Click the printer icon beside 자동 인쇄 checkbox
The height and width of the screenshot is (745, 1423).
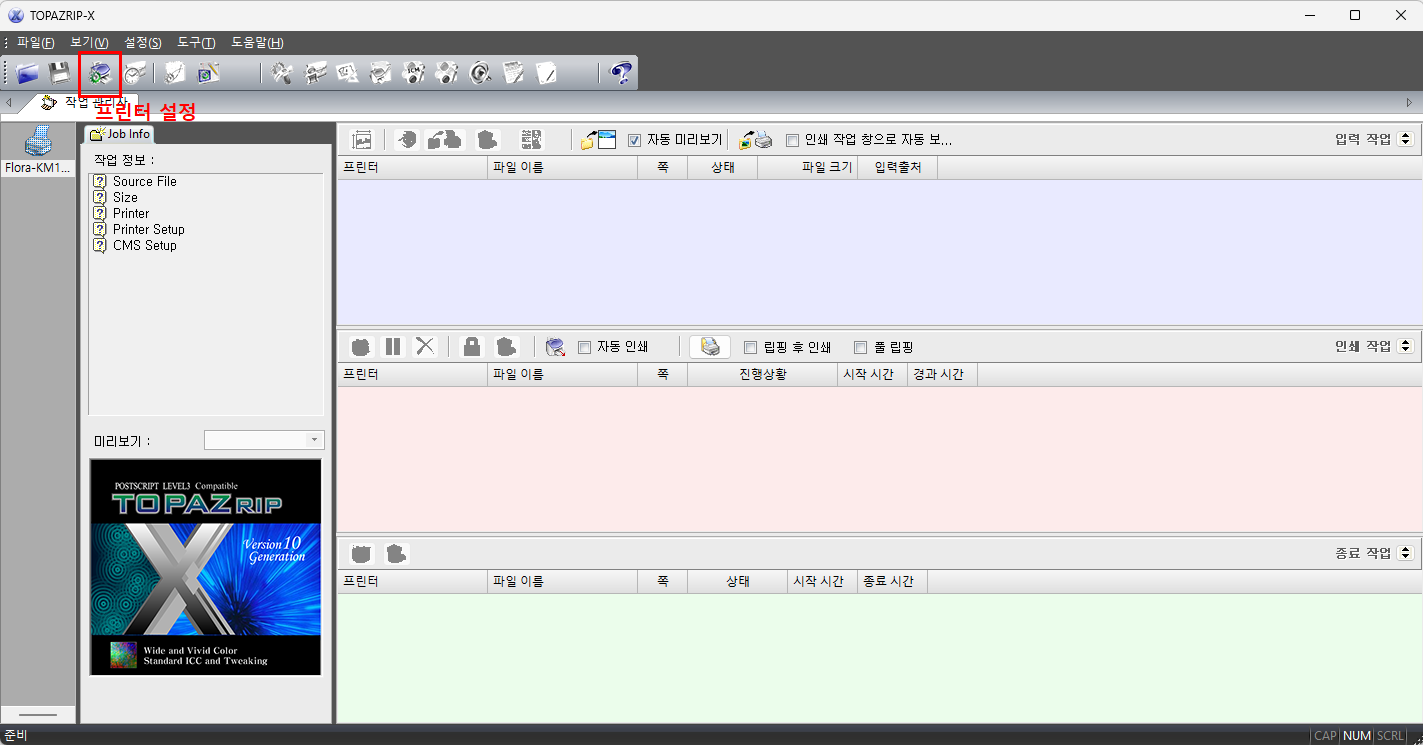click(555, 347)
